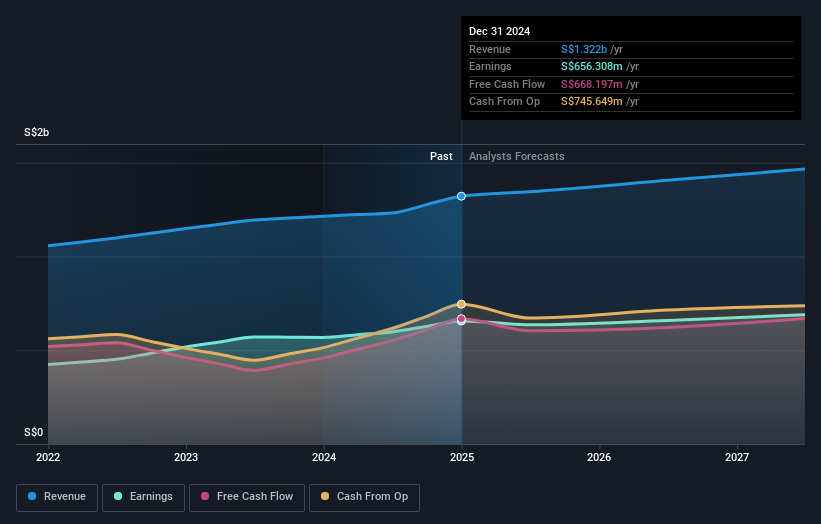821x524 pixels.
Task: Toggle the Revenue legend button
Action: click(57, 497)
